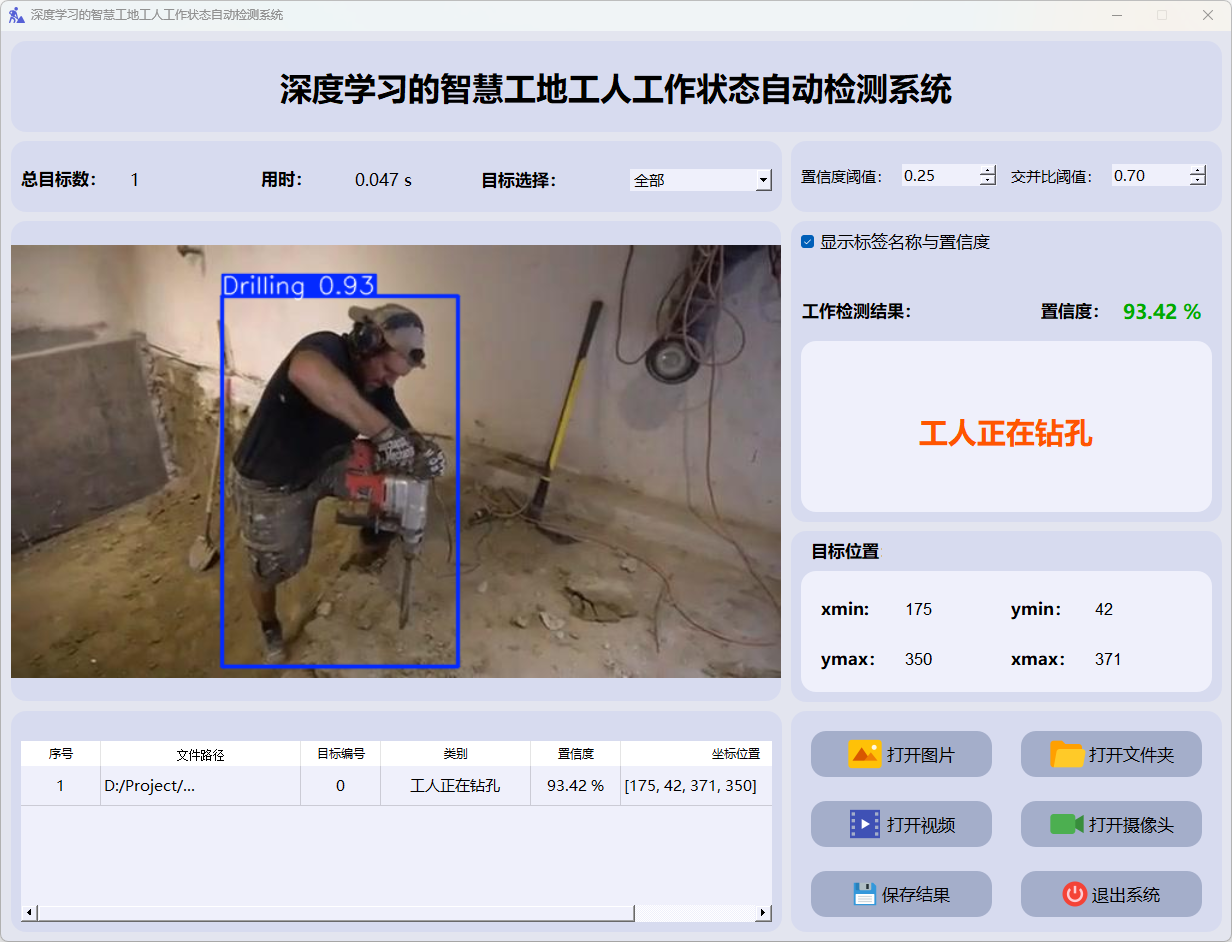Click the detected worker image preview
Screen dimensions: 1232x942
(396, 461)
